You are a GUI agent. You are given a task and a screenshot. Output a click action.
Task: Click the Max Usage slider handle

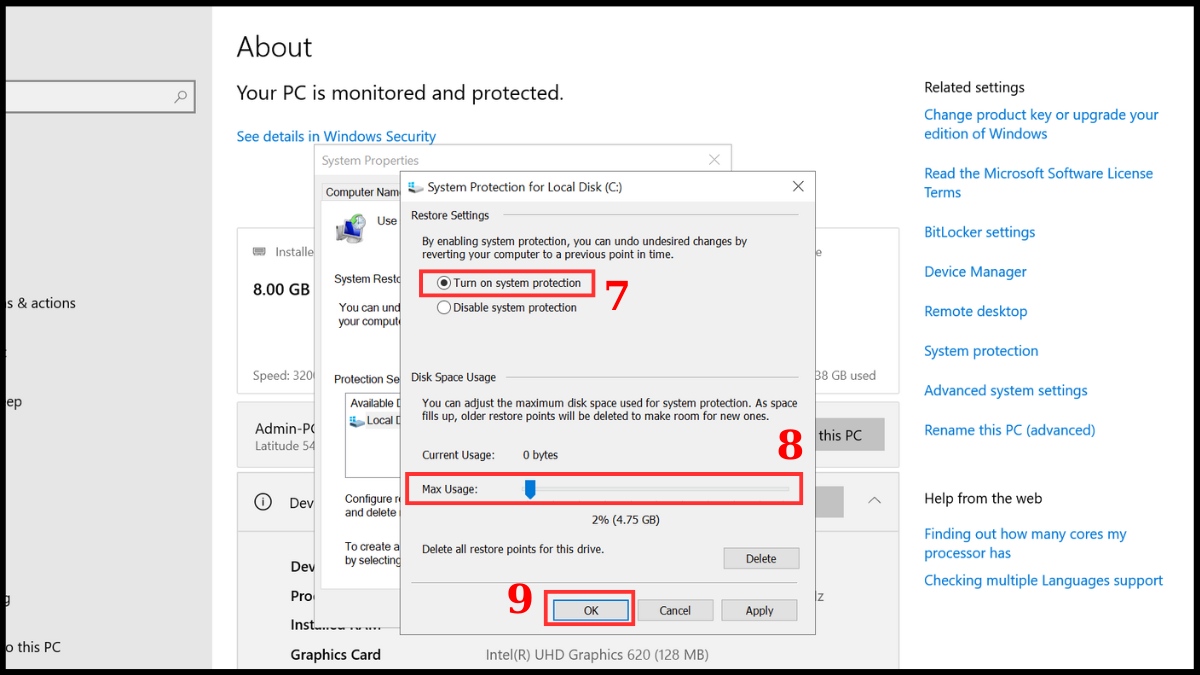531,488
